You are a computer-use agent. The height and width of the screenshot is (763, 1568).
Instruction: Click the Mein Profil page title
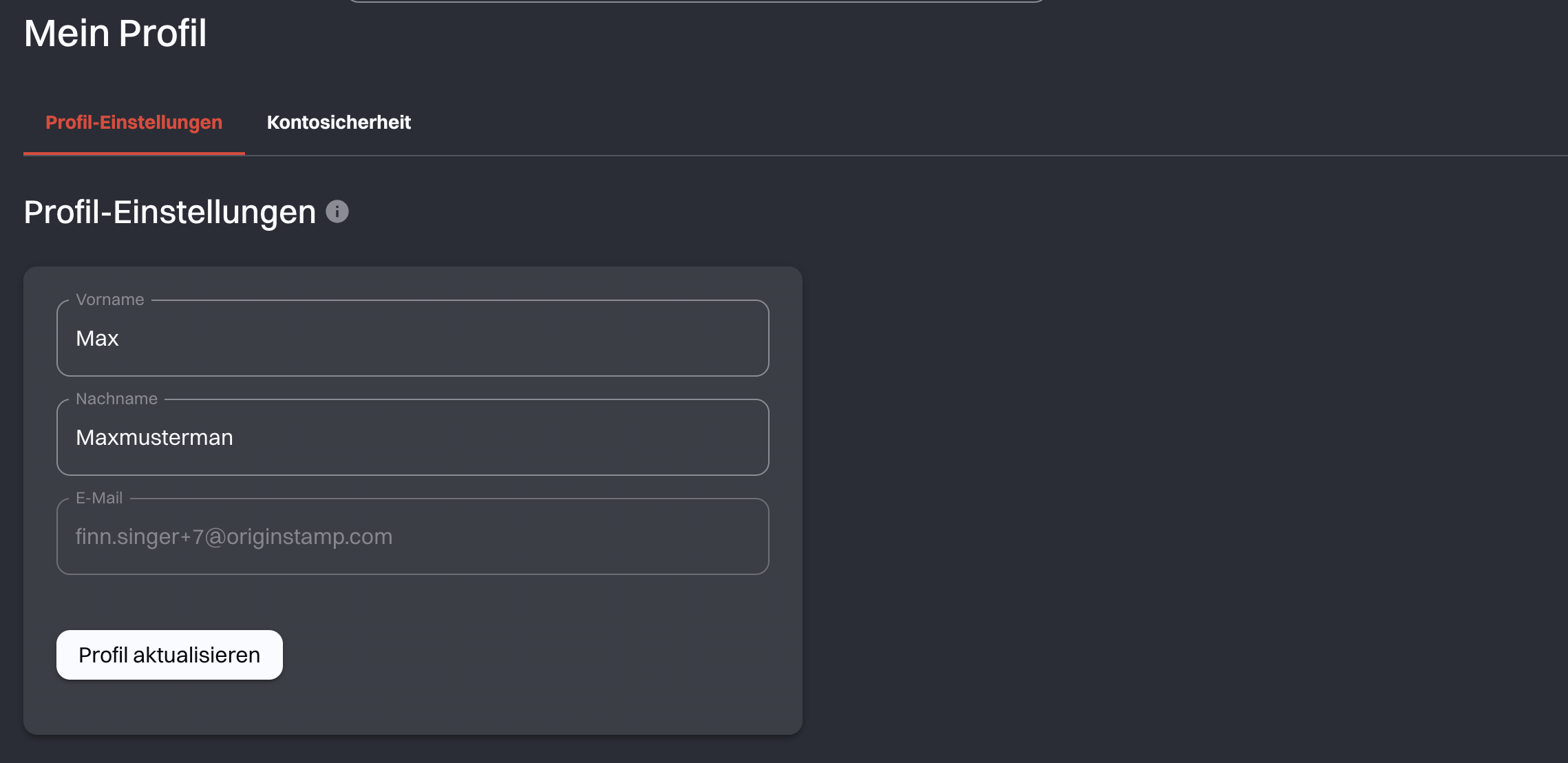pos(116,33)
